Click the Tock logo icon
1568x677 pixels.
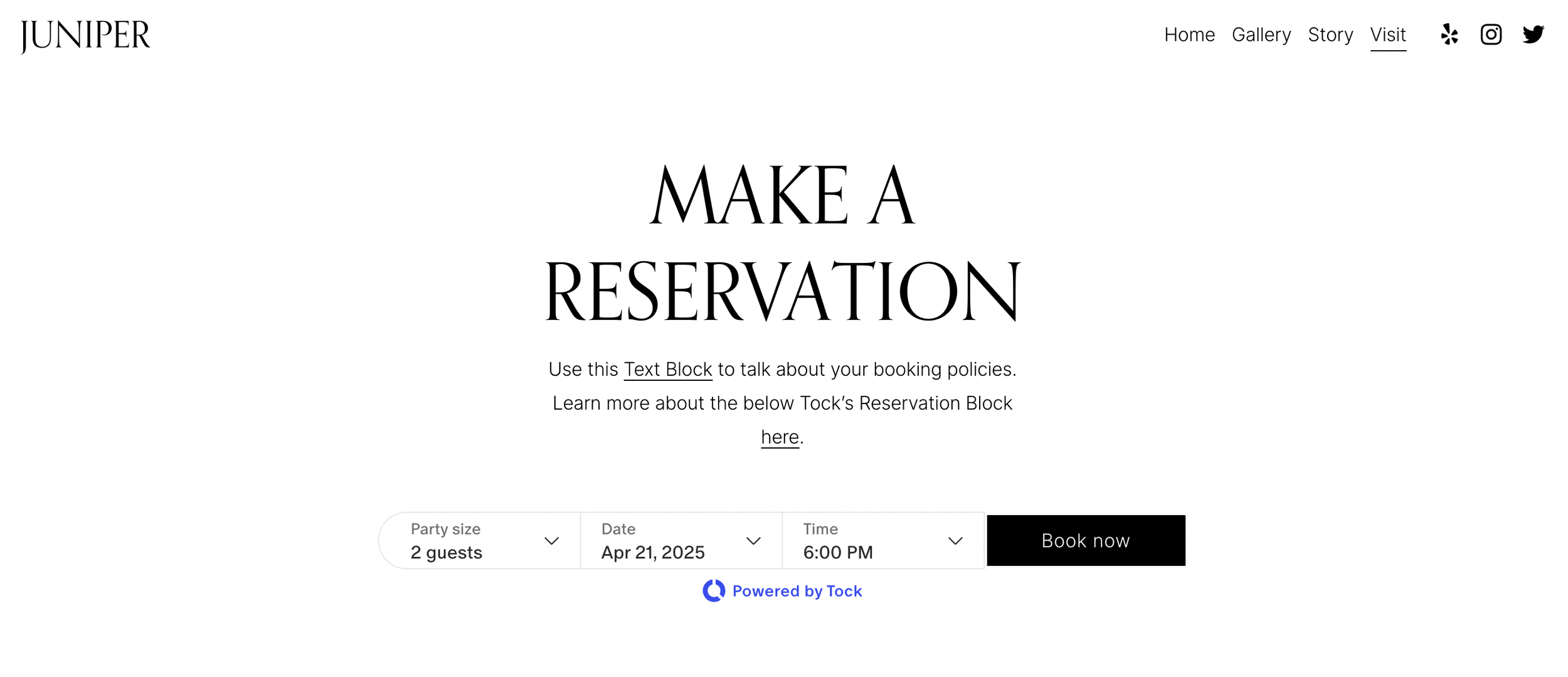[714, 590]
